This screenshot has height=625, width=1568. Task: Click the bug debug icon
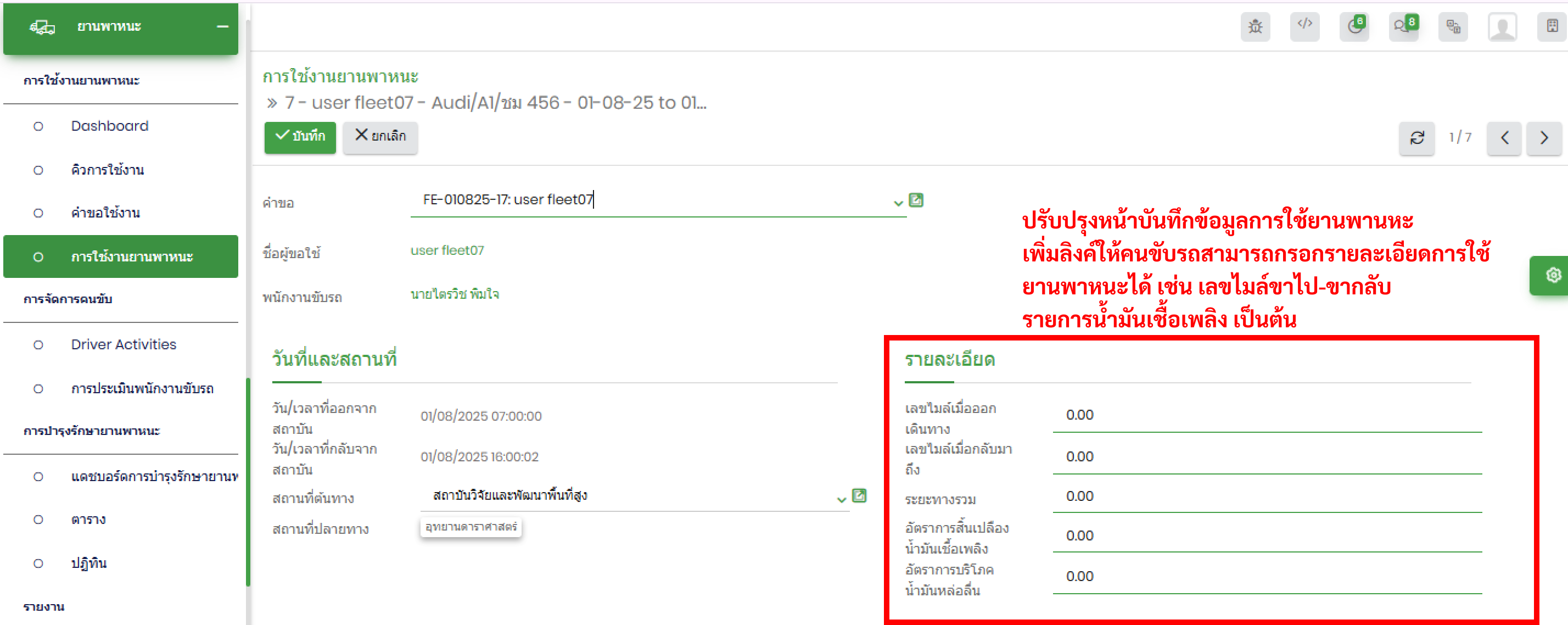[x=1255, y=26]
